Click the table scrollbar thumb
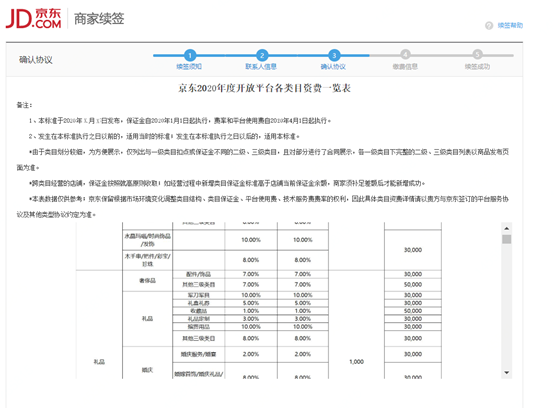The image size is (554, 408). [x=507, y=239]
